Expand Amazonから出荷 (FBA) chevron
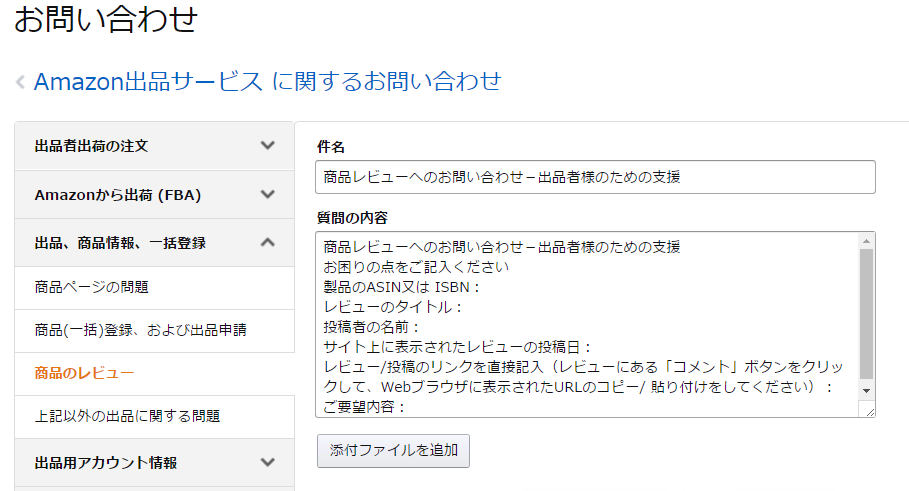This screenshot has width=909, height=491. click(267, 194)
